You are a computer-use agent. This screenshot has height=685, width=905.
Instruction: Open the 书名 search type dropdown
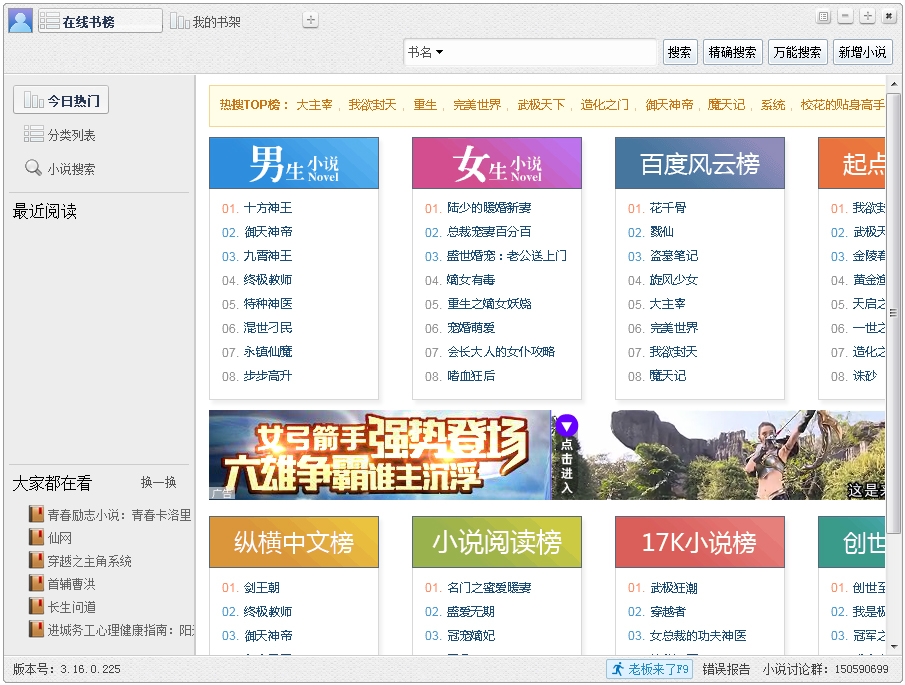pos(426,52)
